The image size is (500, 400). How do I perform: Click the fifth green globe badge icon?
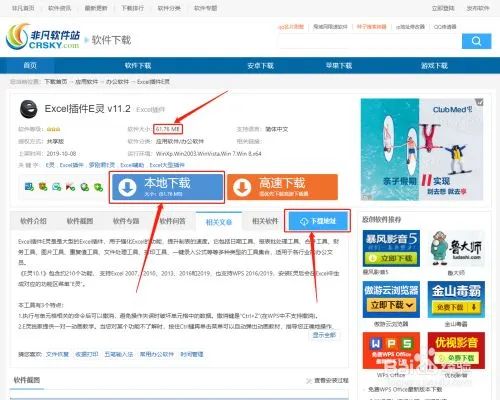tap(84, 187)
